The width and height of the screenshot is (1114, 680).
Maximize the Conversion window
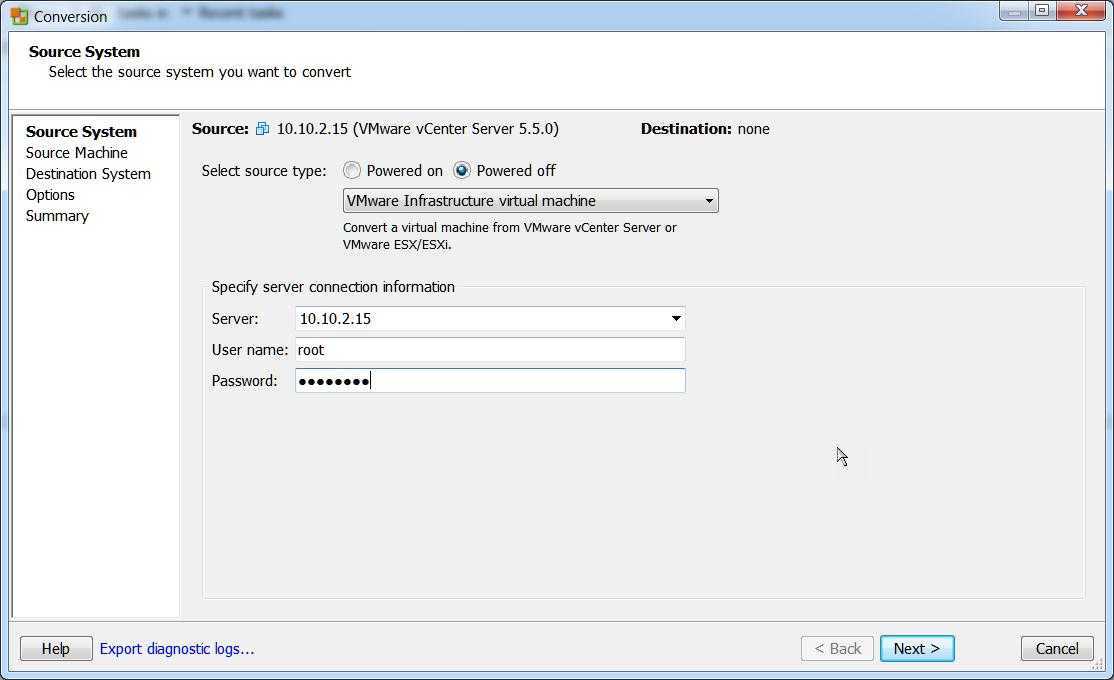click(1042, 10)
